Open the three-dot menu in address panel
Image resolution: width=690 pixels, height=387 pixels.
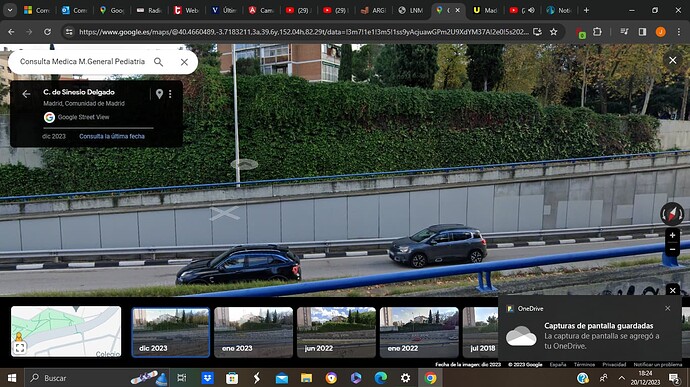tap(170, 94)
